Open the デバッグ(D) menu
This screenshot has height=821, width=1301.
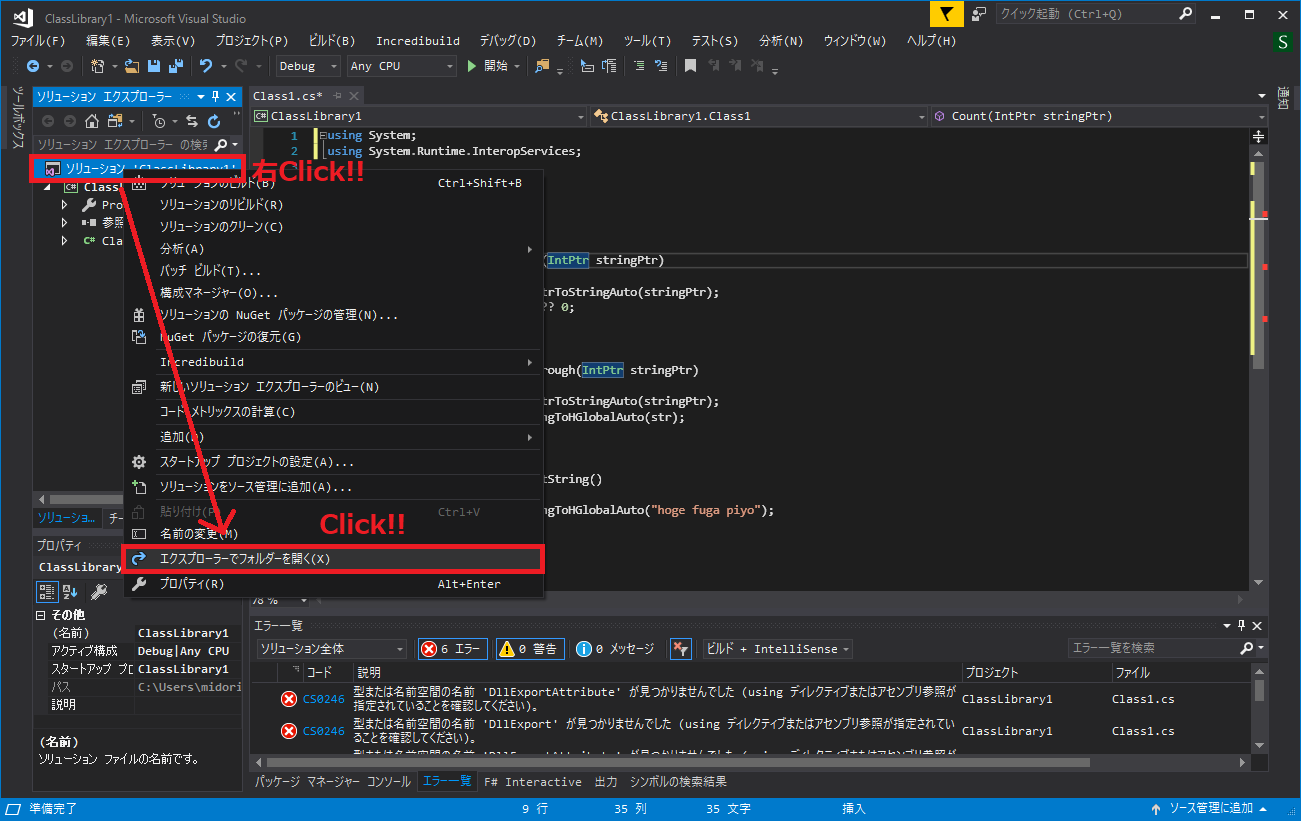click(507, 41)
